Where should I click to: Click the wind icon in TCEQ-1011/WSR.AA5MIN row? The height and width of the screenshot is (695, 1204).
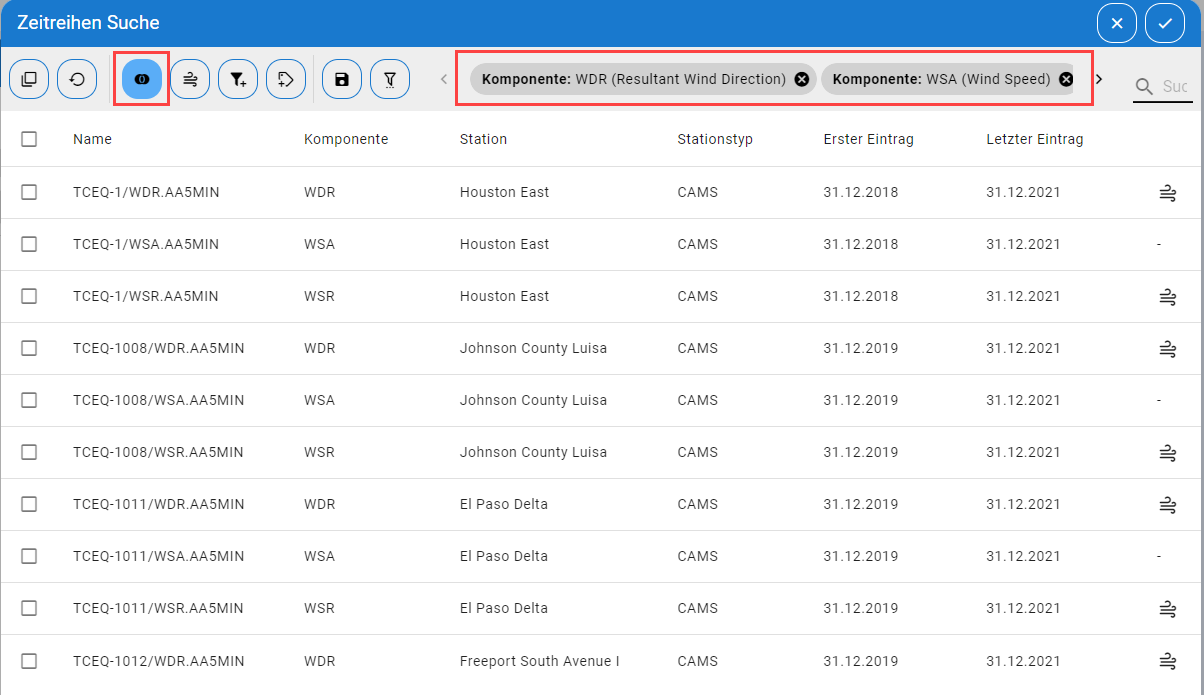tap(1166, 608)
